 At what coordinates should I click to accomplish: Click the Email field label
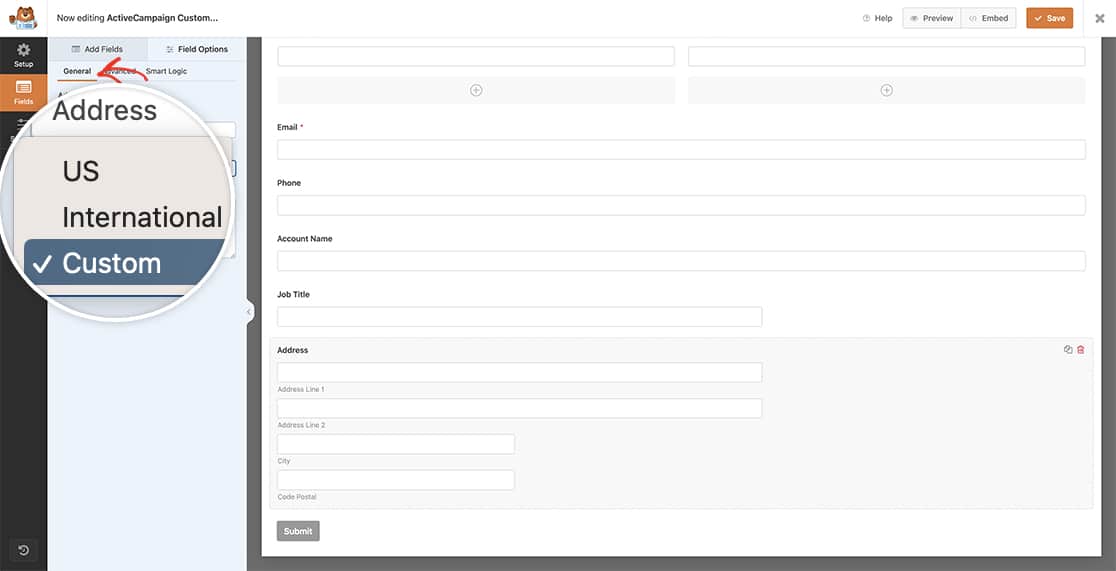coord(288,127)
